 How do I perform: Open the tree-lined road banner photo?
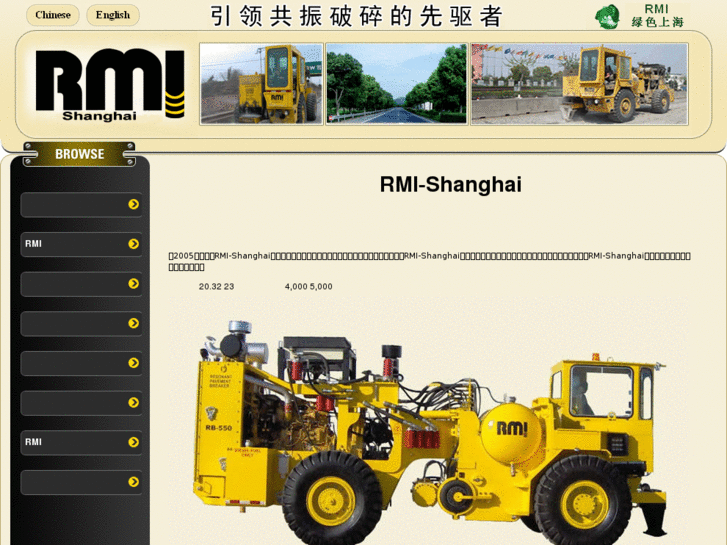point(396,84)
